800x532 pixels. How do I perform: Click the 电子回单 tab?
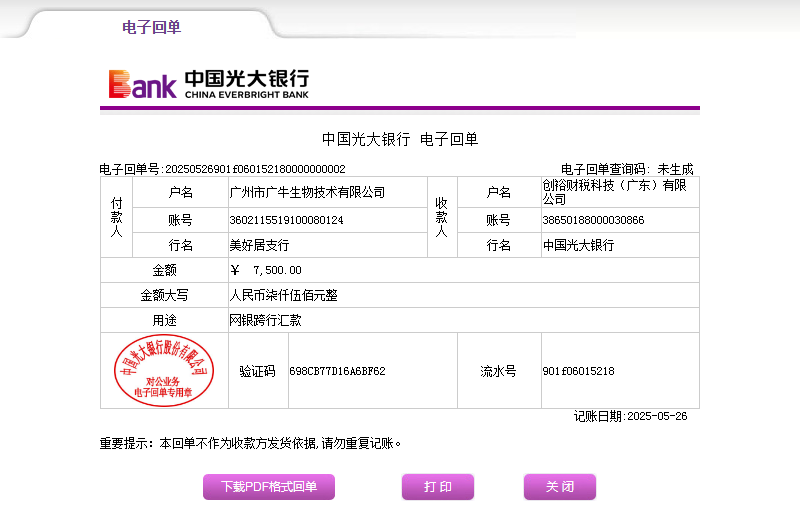151,27
